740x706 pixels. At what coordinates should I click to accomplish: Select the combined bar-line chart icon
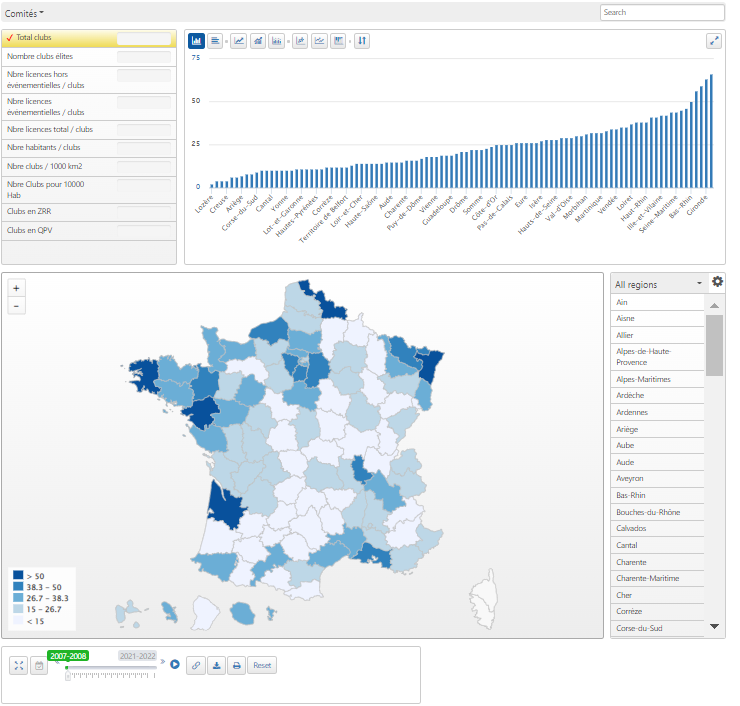tap(258, 41)
